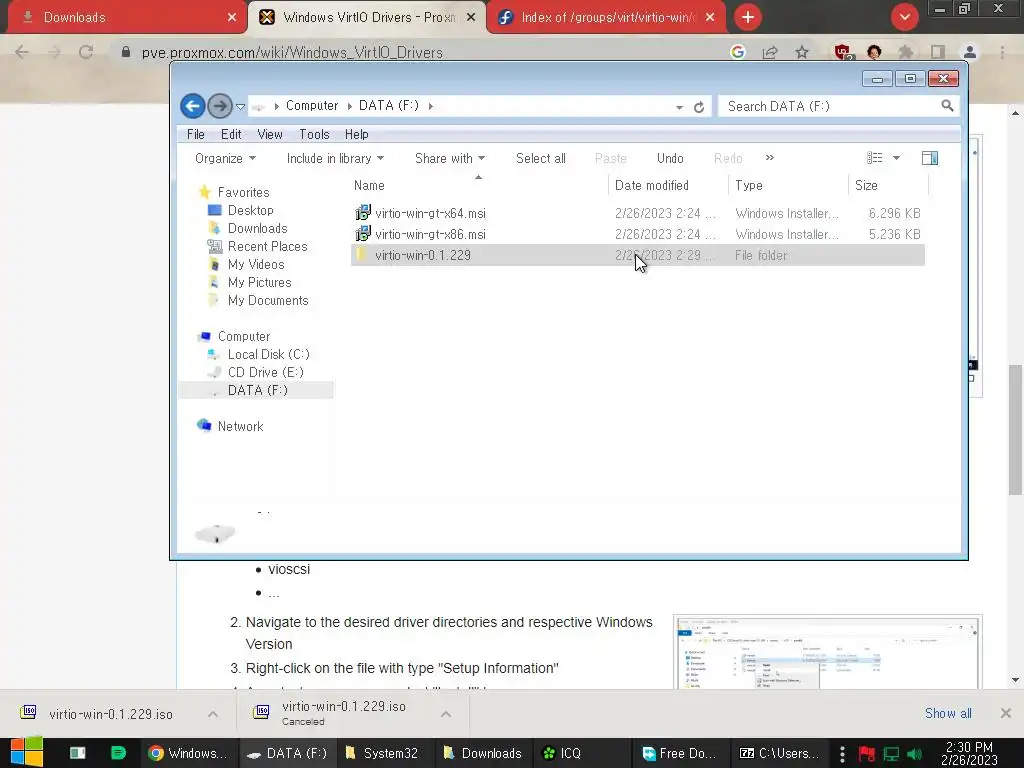Click the x86 msi installer icon

pos(362,234)
